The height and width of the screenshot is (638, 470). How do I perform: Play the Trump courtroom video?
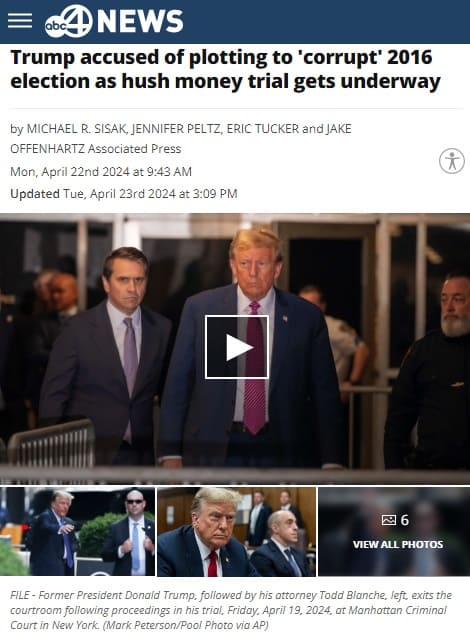click(x=236, y=347)
